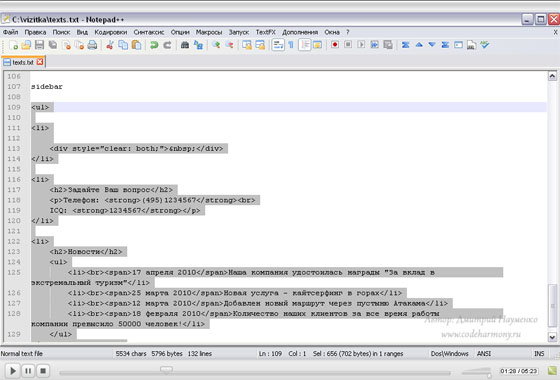This screenshot has width=560, height=380.
Task: Click the Cut scissors icon
Action: point(110,45)
